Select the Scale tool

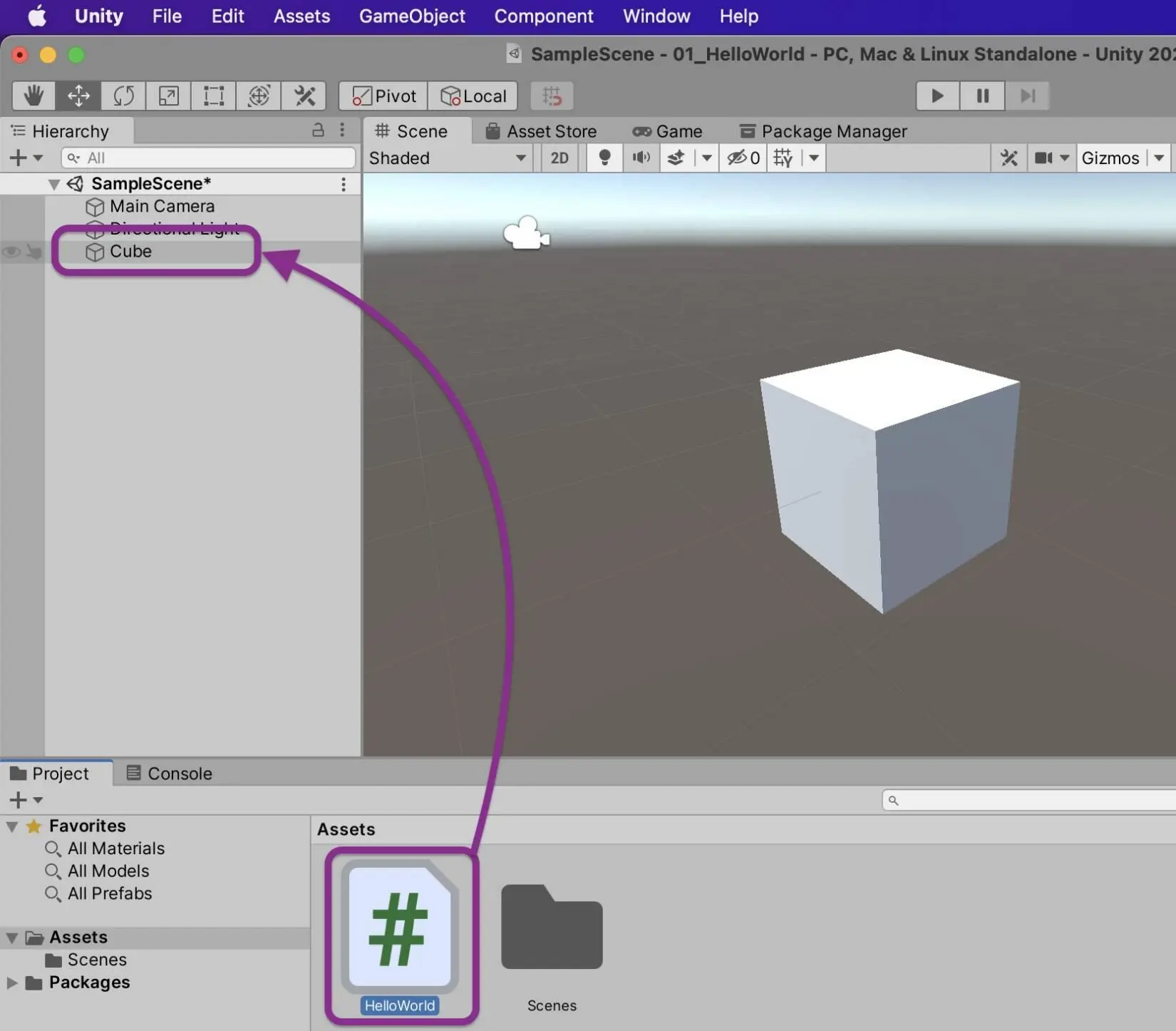168,96
